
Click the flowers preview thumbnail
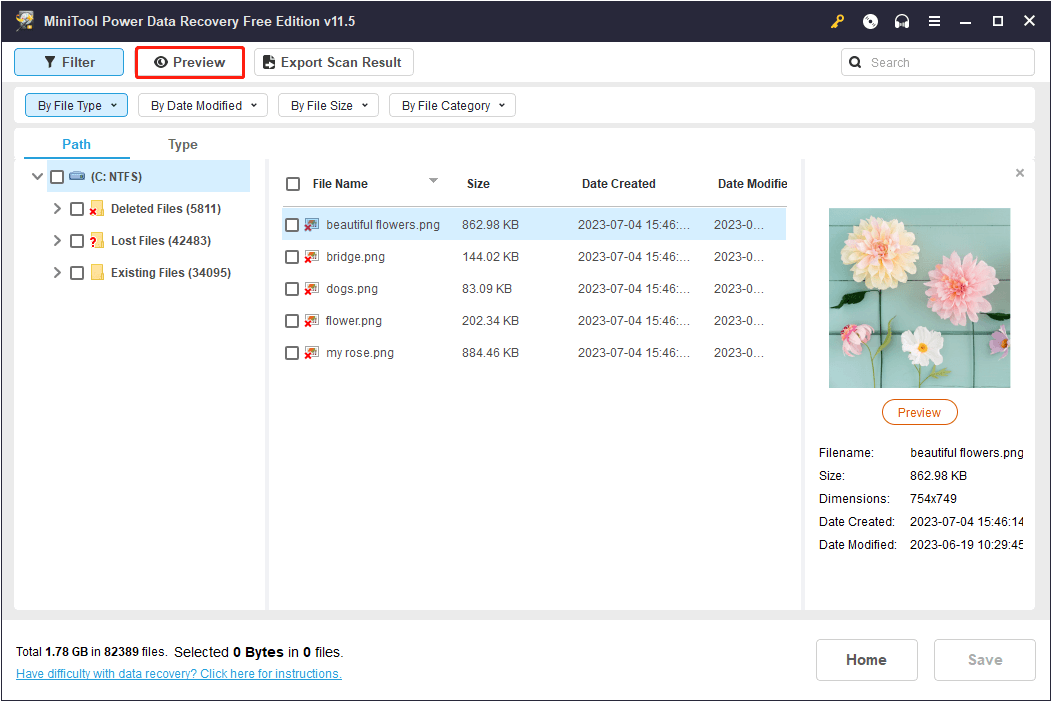919,298
